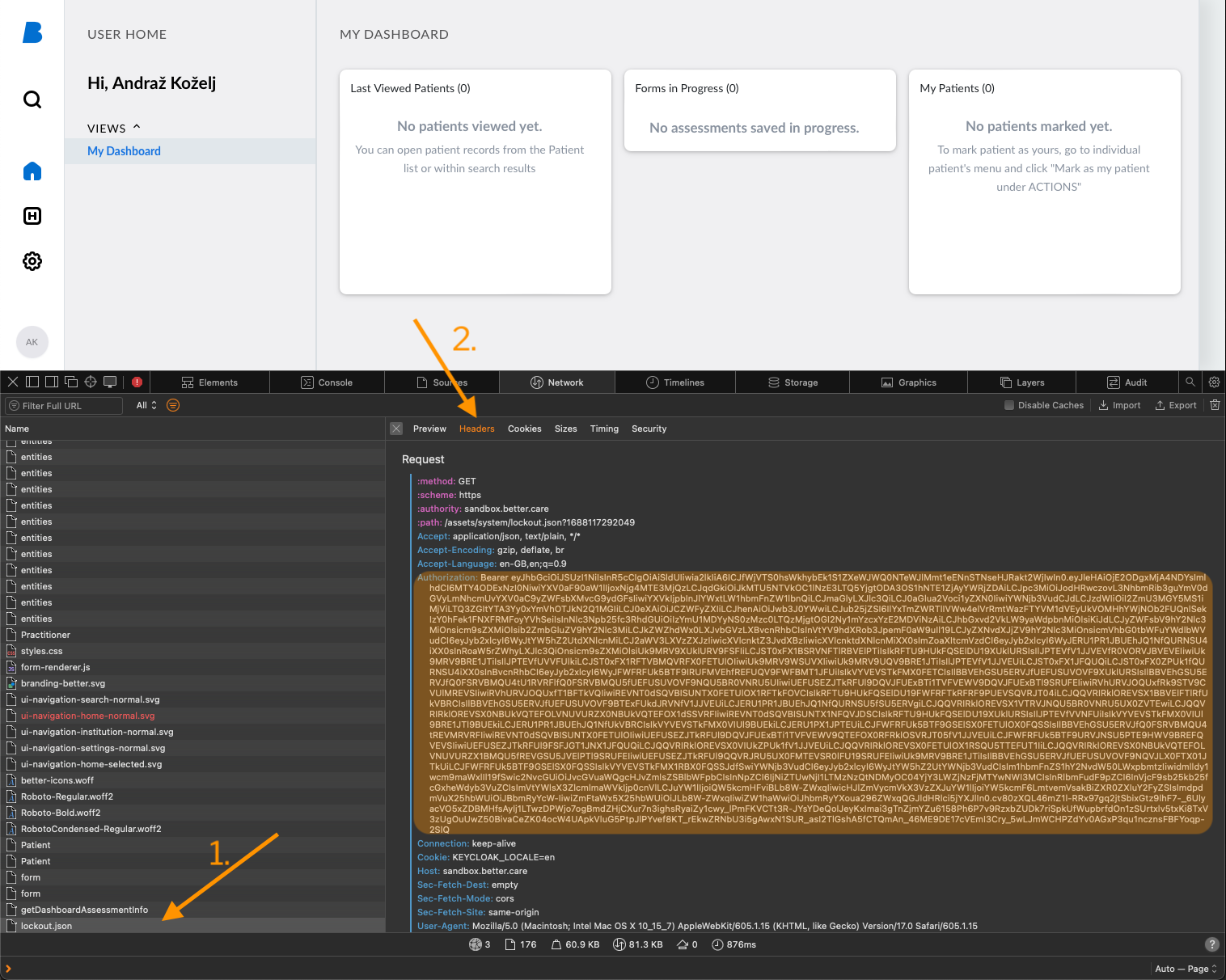The height and width of the screenshot is (980, 1226).
Task: Close the request detail pane
Action: pos(396,429)
